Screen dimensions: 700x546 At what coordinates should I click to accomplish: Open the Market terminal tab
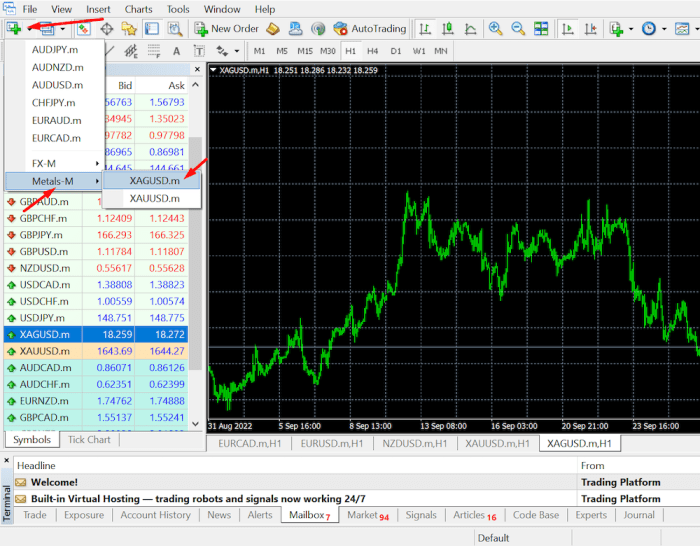368,515
